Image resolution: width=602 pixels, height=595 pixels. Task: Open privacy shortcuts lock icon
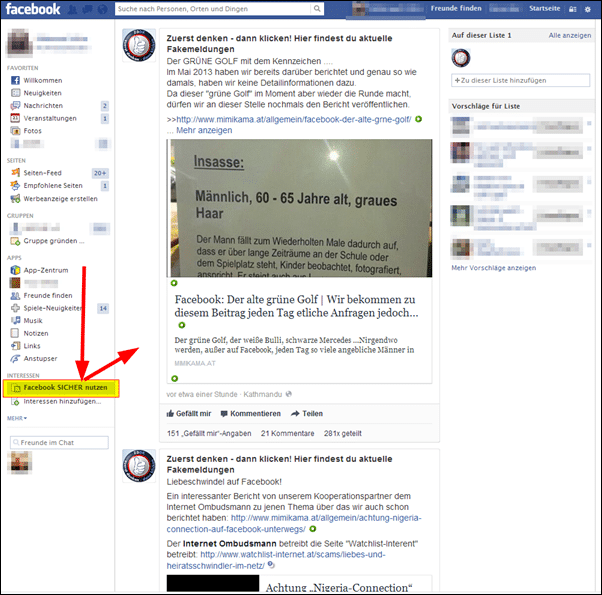click(x=572, y=9)
